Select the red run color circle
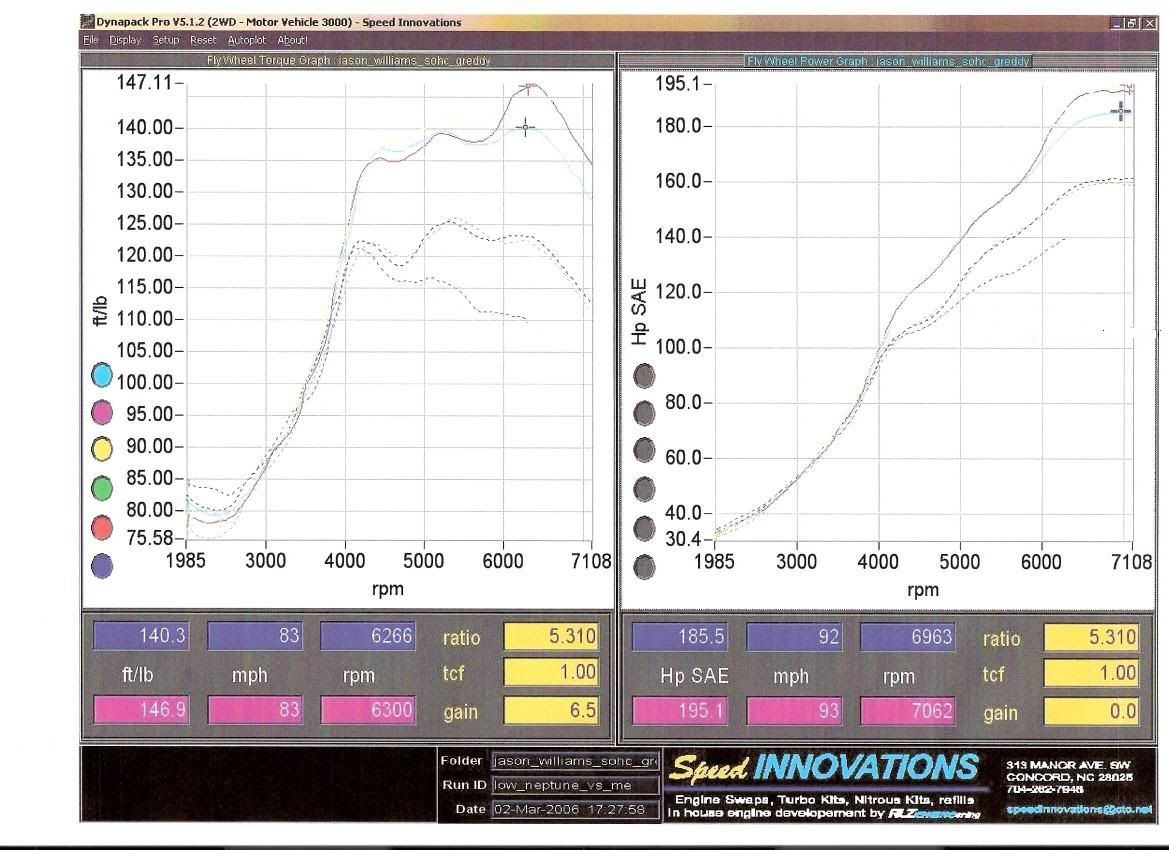Screen dimensions: 1169x850 [103, 527]
